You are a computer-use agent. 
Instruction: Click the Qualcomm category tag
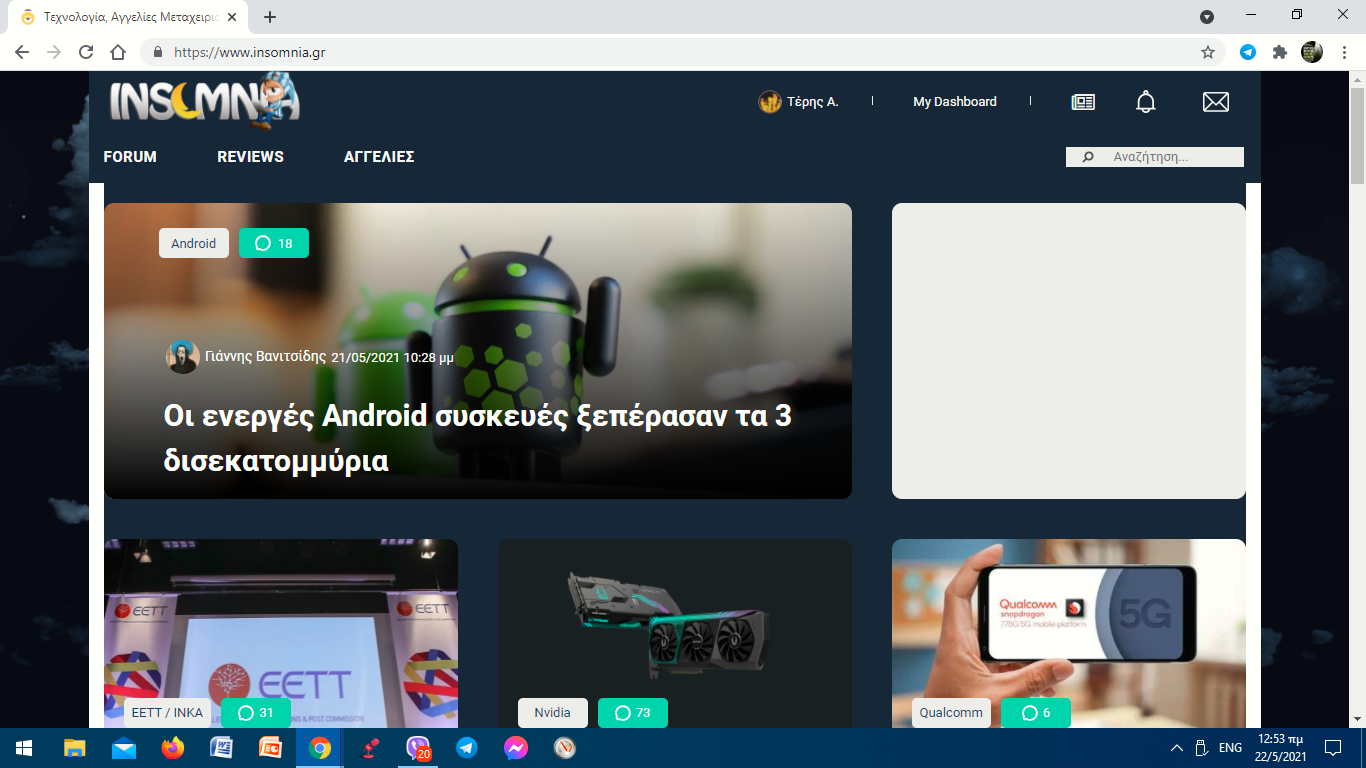(x=951, y=713)
